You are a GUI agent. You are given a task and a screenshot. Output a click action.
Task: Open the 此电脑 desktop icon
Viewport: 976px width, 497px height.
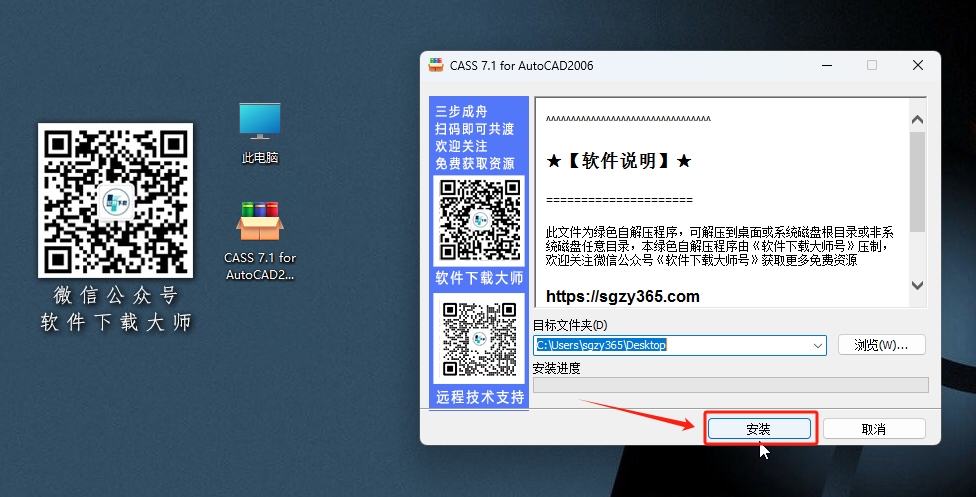click(x=260, y=133)
